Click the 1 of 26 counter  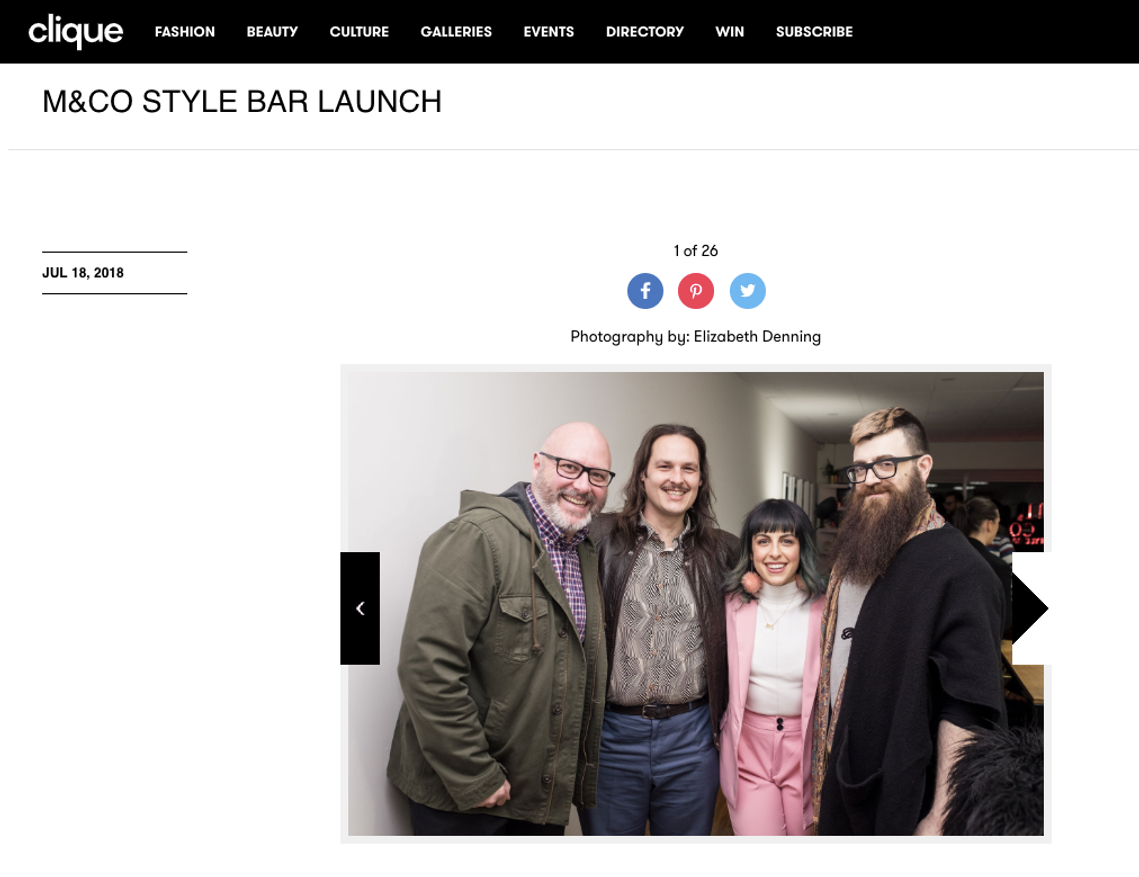tap(696, 251)
